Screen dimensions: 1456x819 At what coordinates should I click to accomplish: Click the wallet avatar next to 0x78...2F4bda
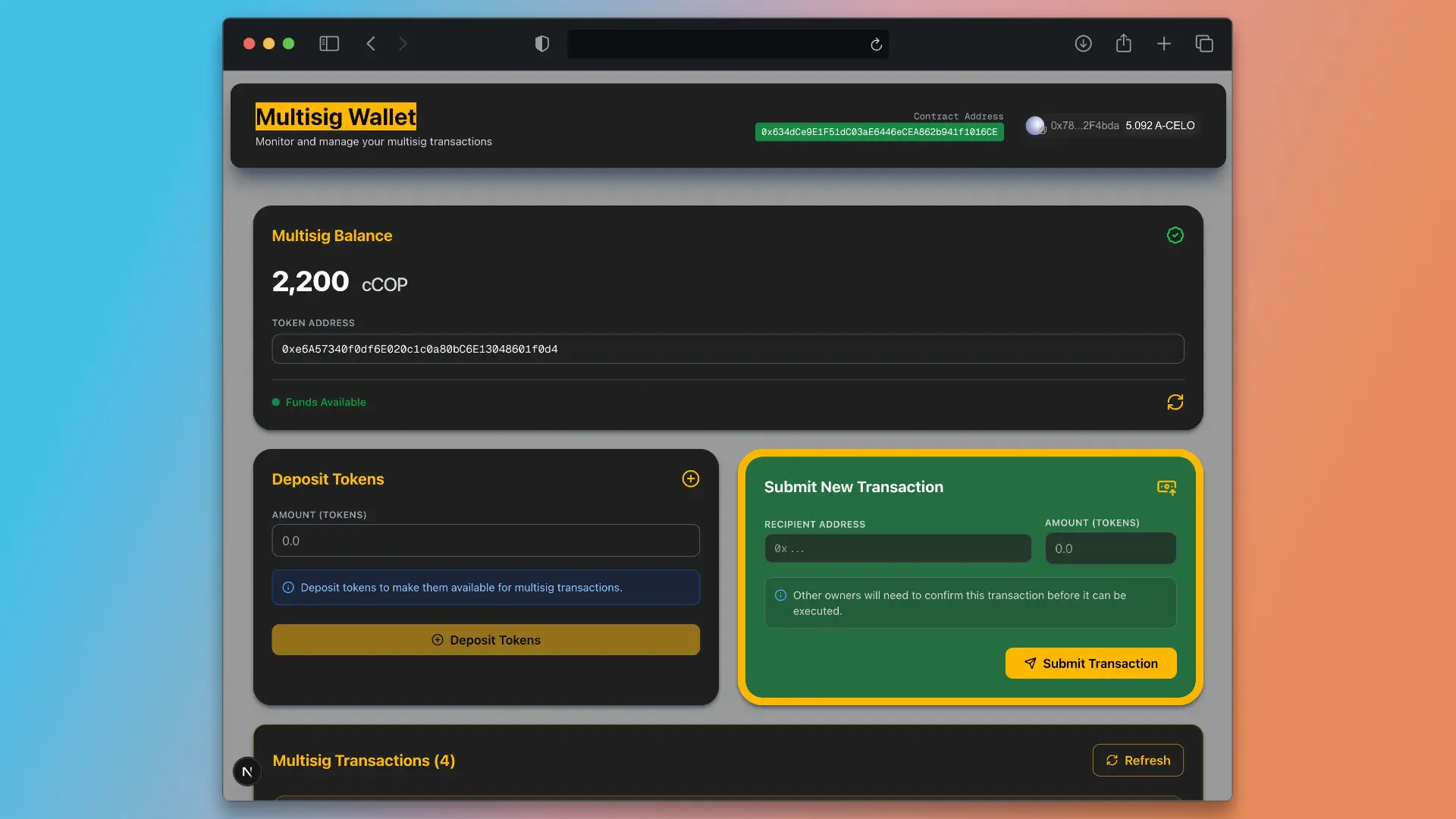coord(1035,125)
